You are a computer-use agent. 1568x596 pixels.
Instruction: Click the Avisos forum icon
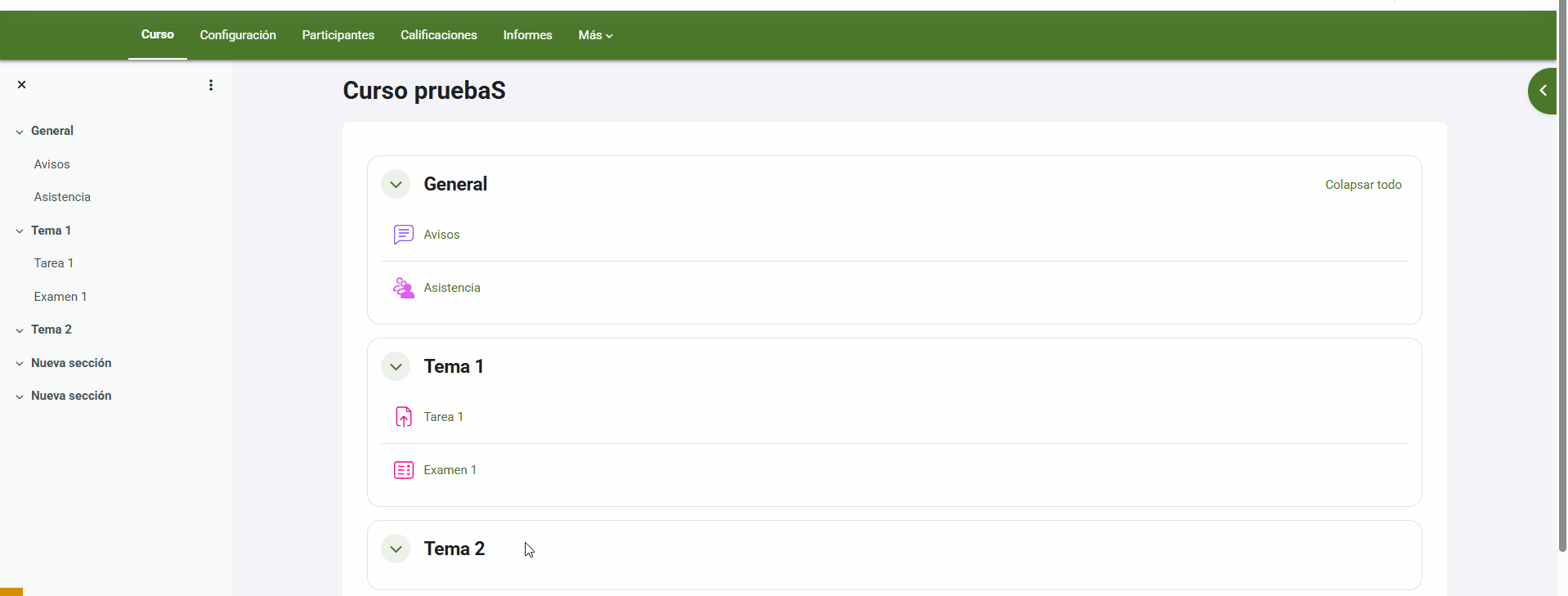[x=403, y=235]
